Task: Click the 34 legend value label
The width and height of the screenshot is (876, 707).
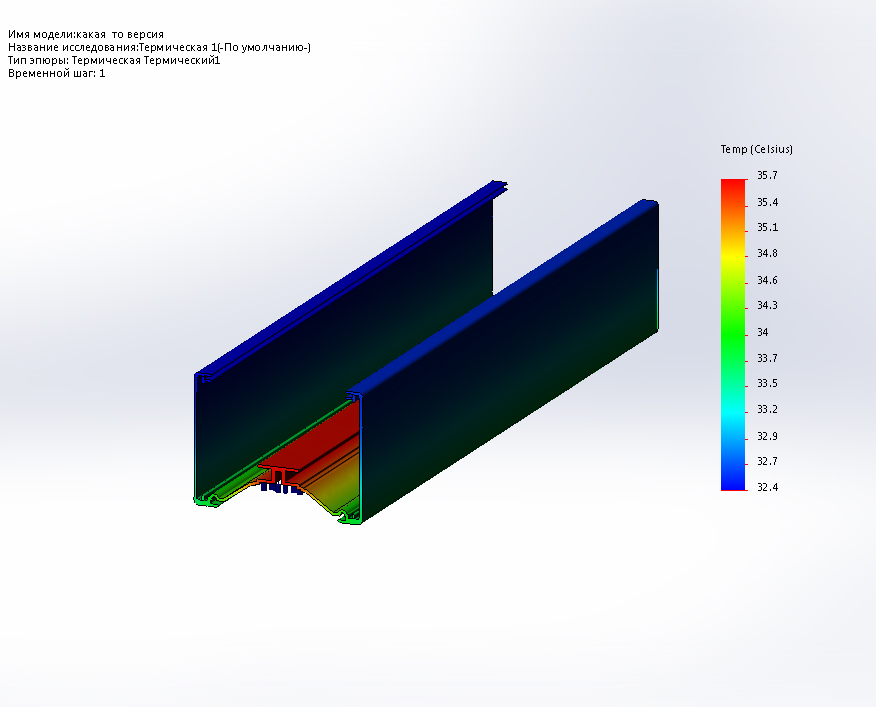Action: pos(763,332)
